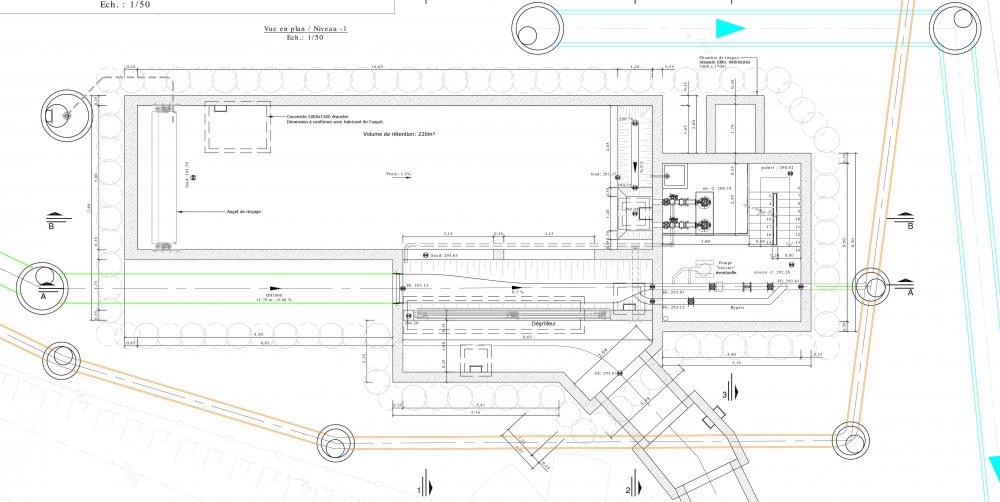Select section marker B on the right side

pyautogui.click(x=904, y=217)
